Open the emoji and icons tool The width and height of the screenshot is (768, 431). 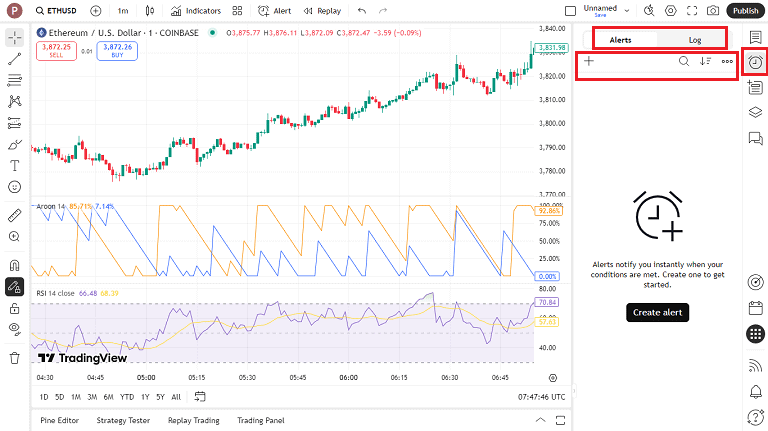[15, 187]
